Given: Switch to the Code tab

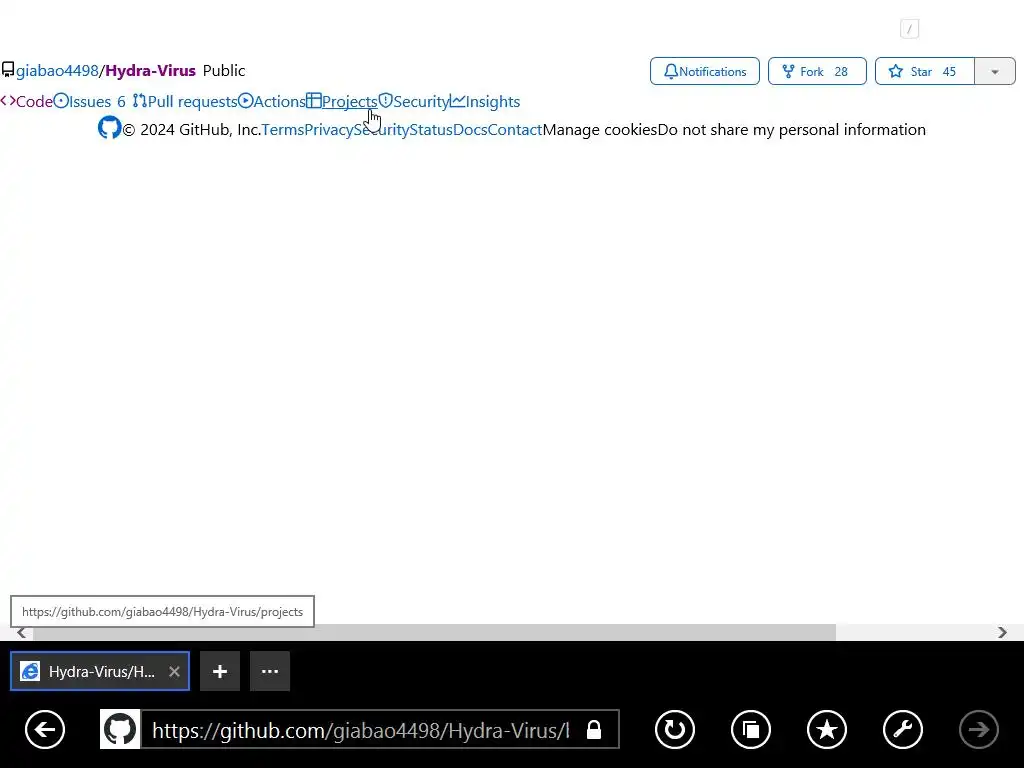Looking at the screenshot, I should click(27, 101).
